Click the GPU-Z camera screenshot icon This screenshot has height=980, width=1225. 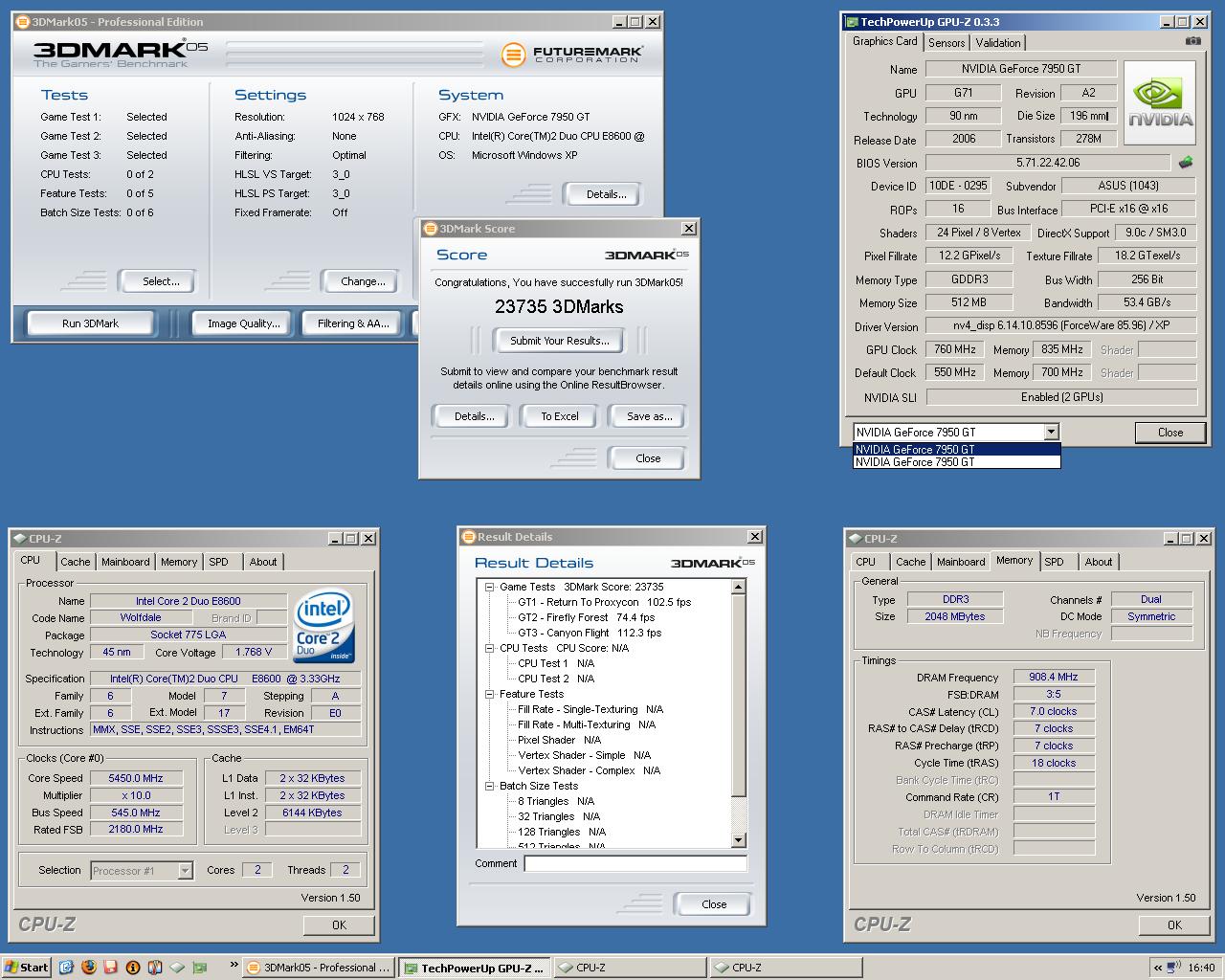point(1192,41)
